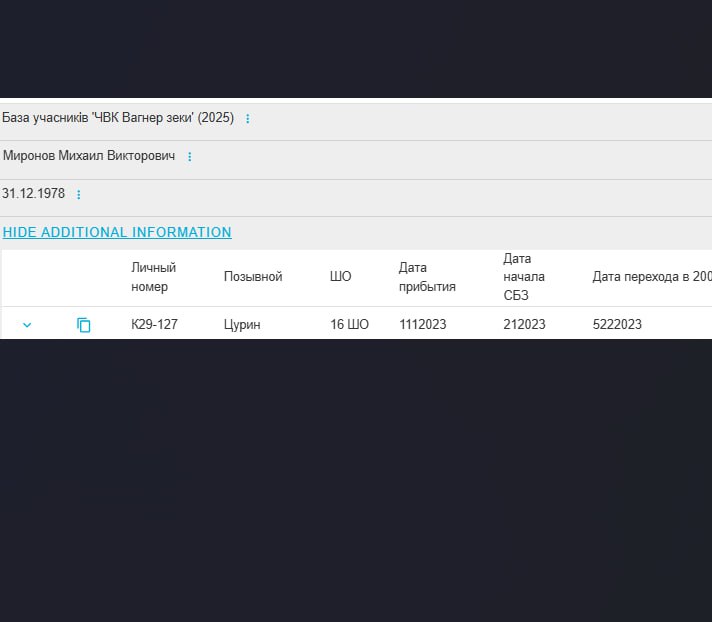Expand the table row with the chevron arrow
Screen dimensions: 712x622
(x=27, y=325)
